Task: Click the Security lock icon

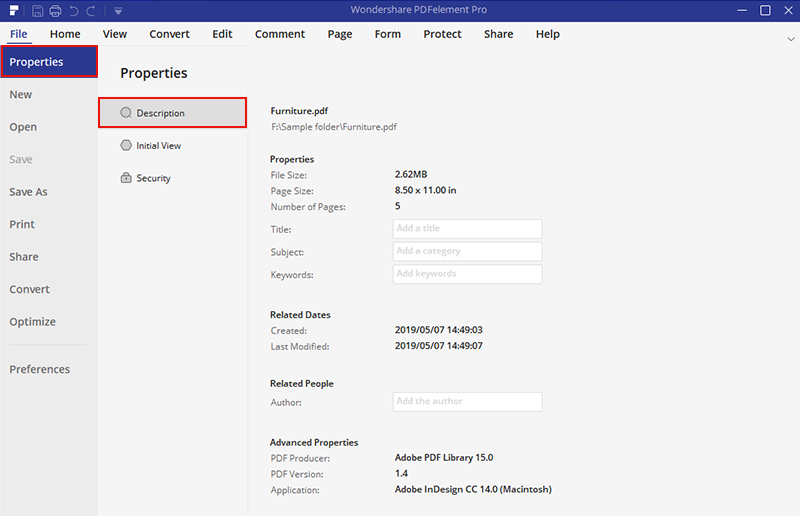Action: [126, 178]
